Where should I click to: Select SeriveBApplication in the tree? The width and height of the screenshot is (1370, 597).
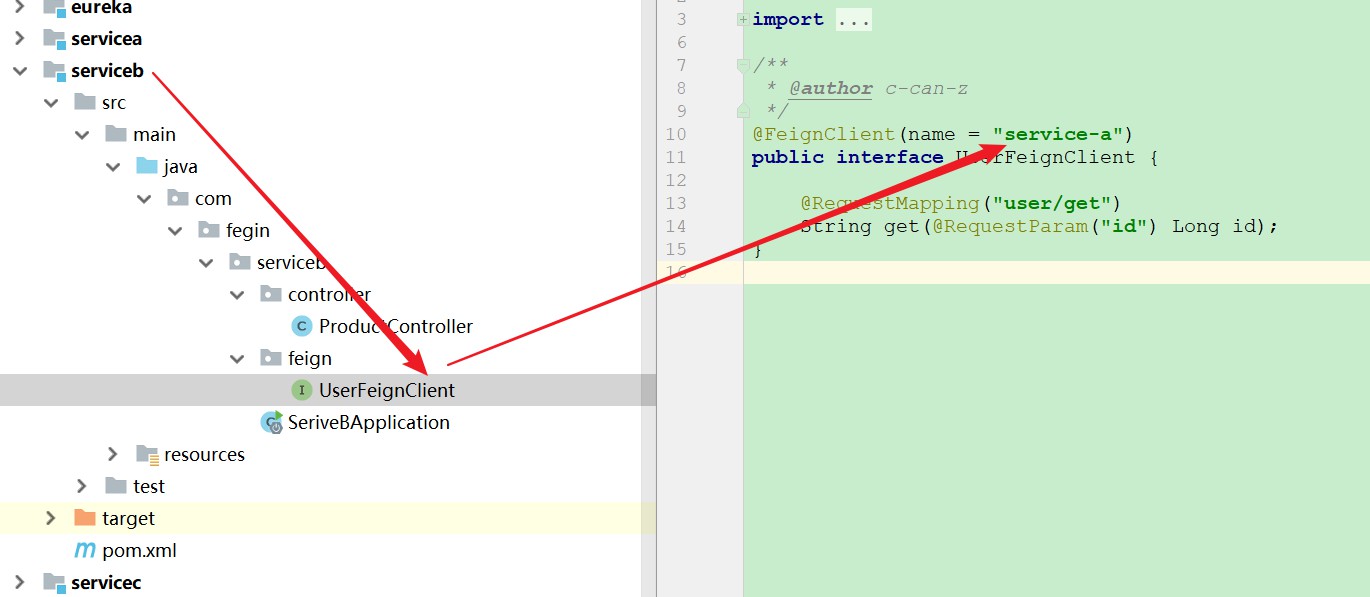[x=369, y=422]
